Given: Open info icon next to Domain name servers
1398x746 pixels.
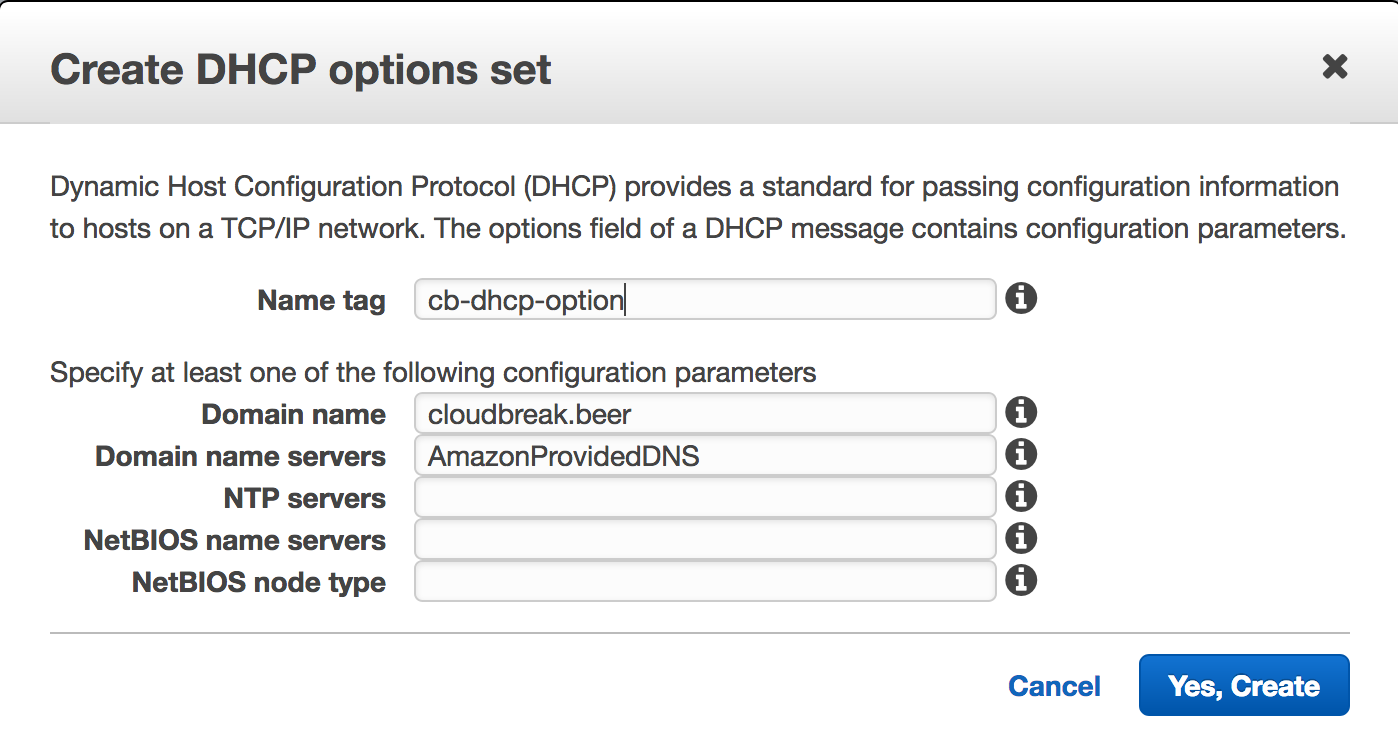Looking at the screenshot, I should [1021, 454].
